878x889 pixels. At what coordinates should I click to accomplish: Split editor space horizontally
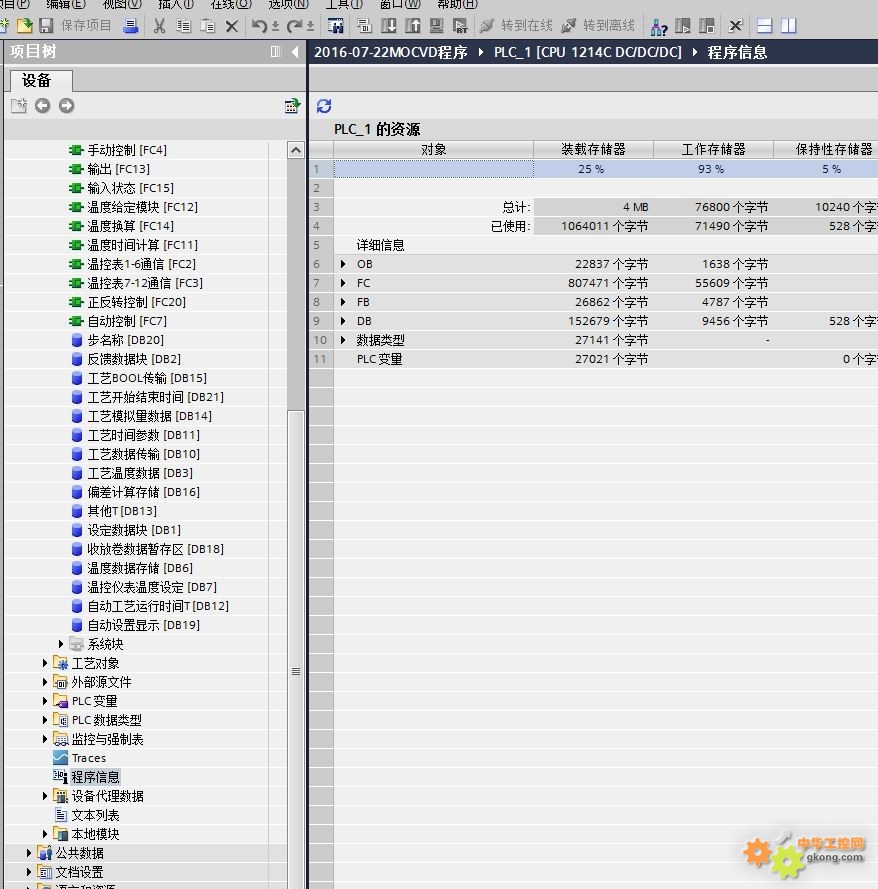765,26
